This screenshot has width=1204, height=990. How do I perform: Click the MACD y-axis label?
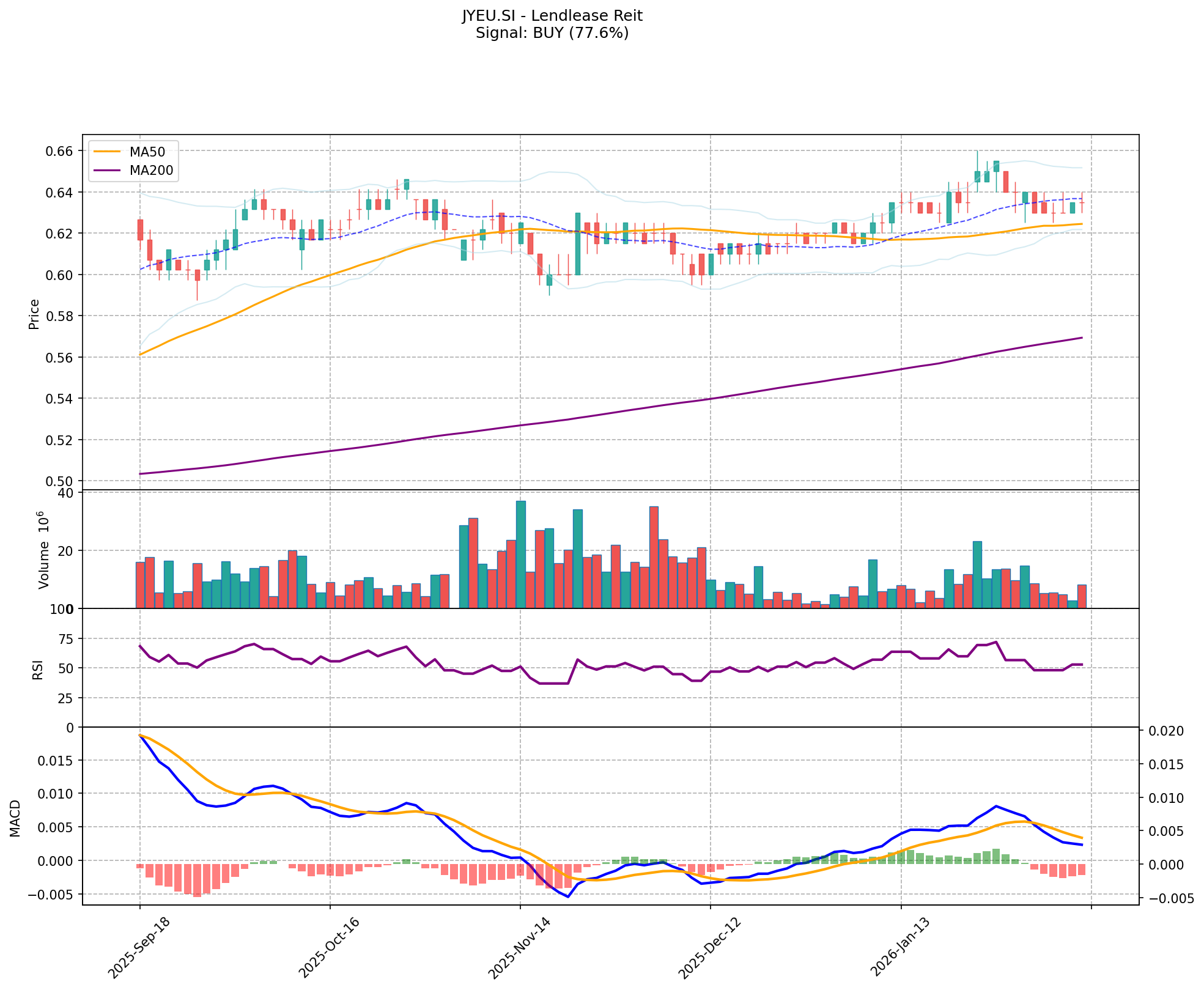15,818
